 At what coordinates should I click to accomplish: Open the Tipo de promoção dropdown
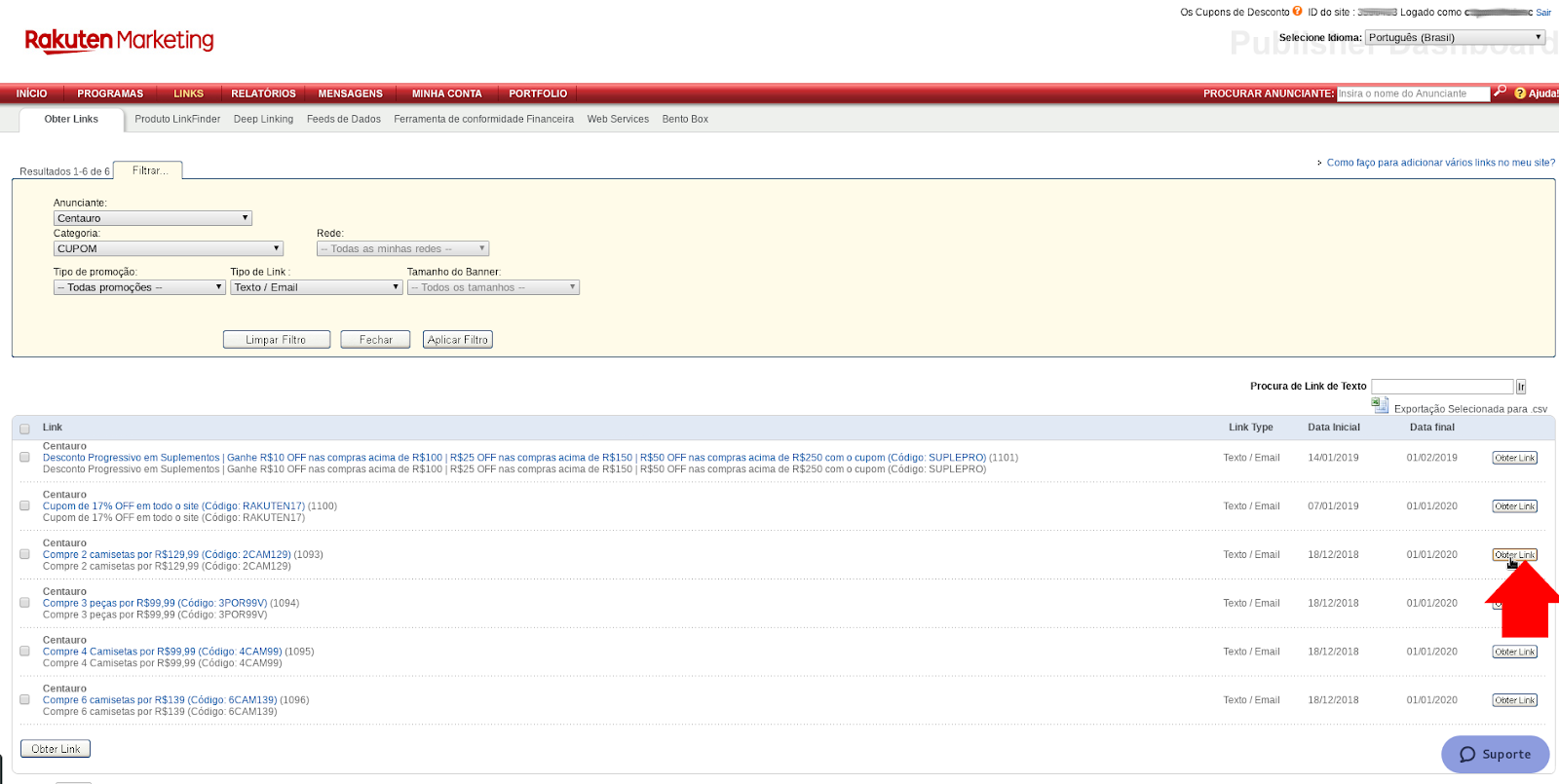pyautogui.click(x=139, y=287)
